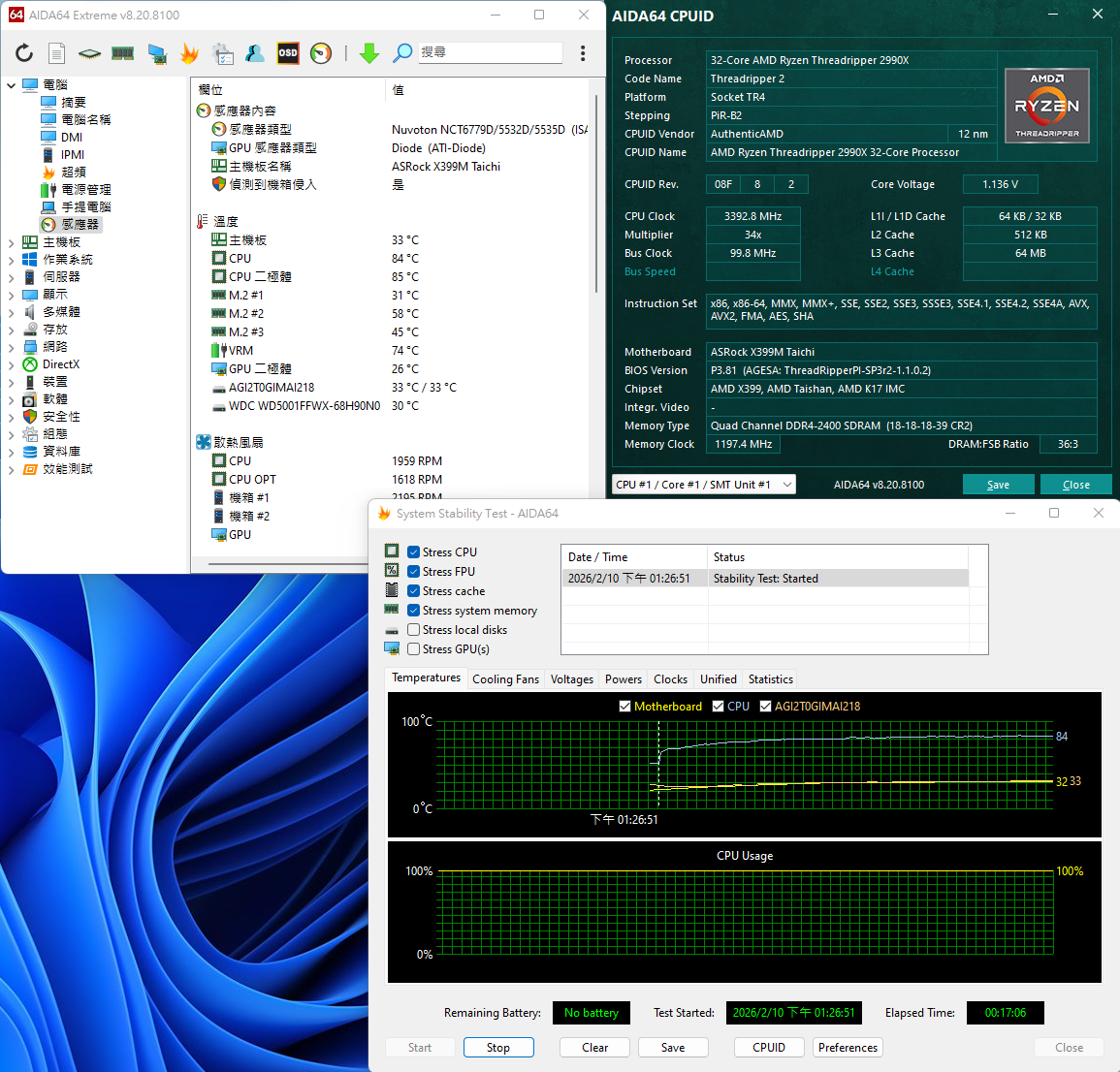Click the green download arrow icon
Viewport: 1120px width, 1072px height.
coord(369,53)
